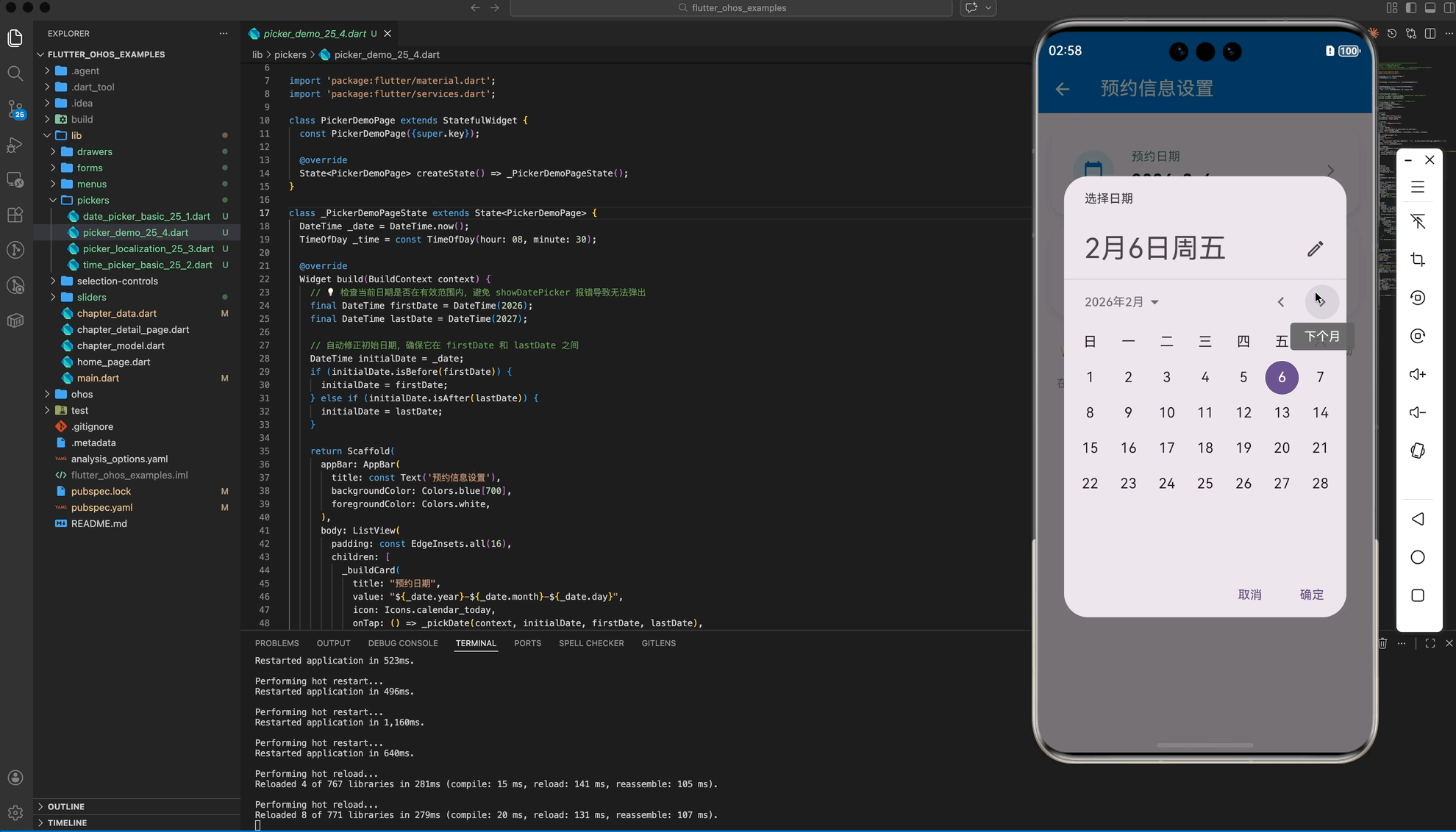Open the Source Control view icon

click(x=15, y=109)
